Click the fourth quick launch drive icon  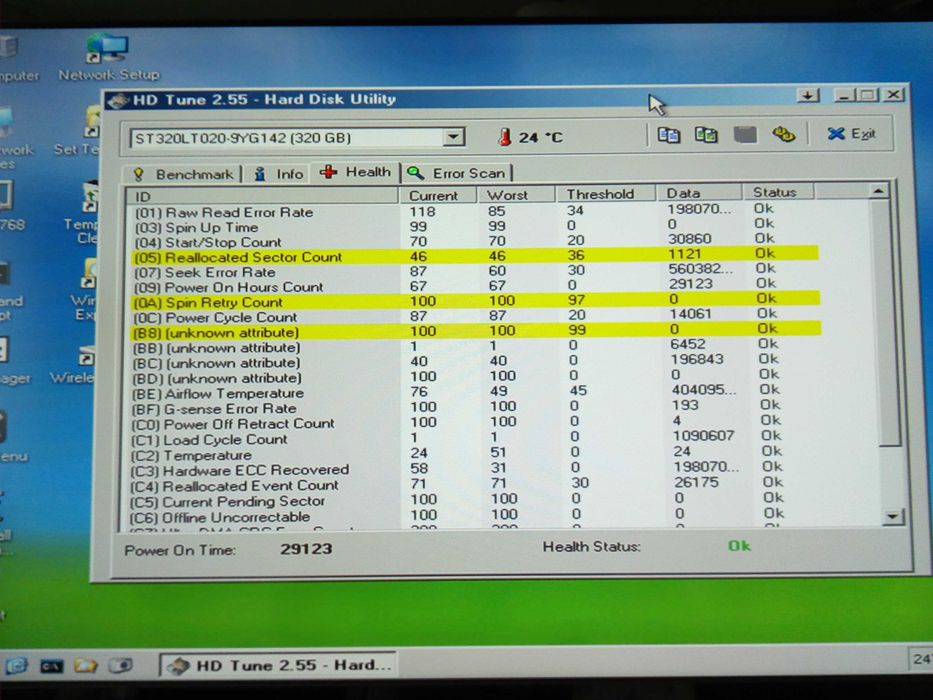click(121, 665)
